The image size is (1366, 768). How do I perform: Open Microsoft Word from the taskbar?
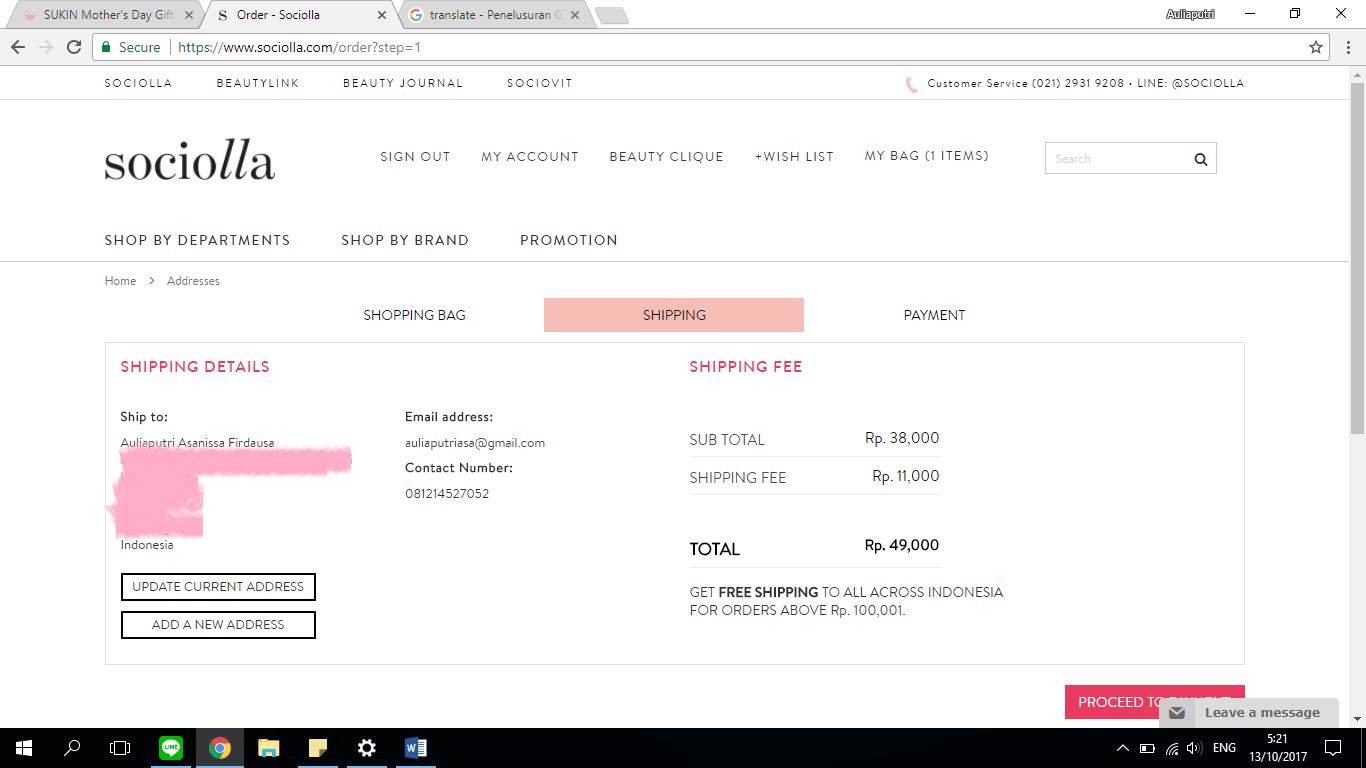(x=416, y=748)
